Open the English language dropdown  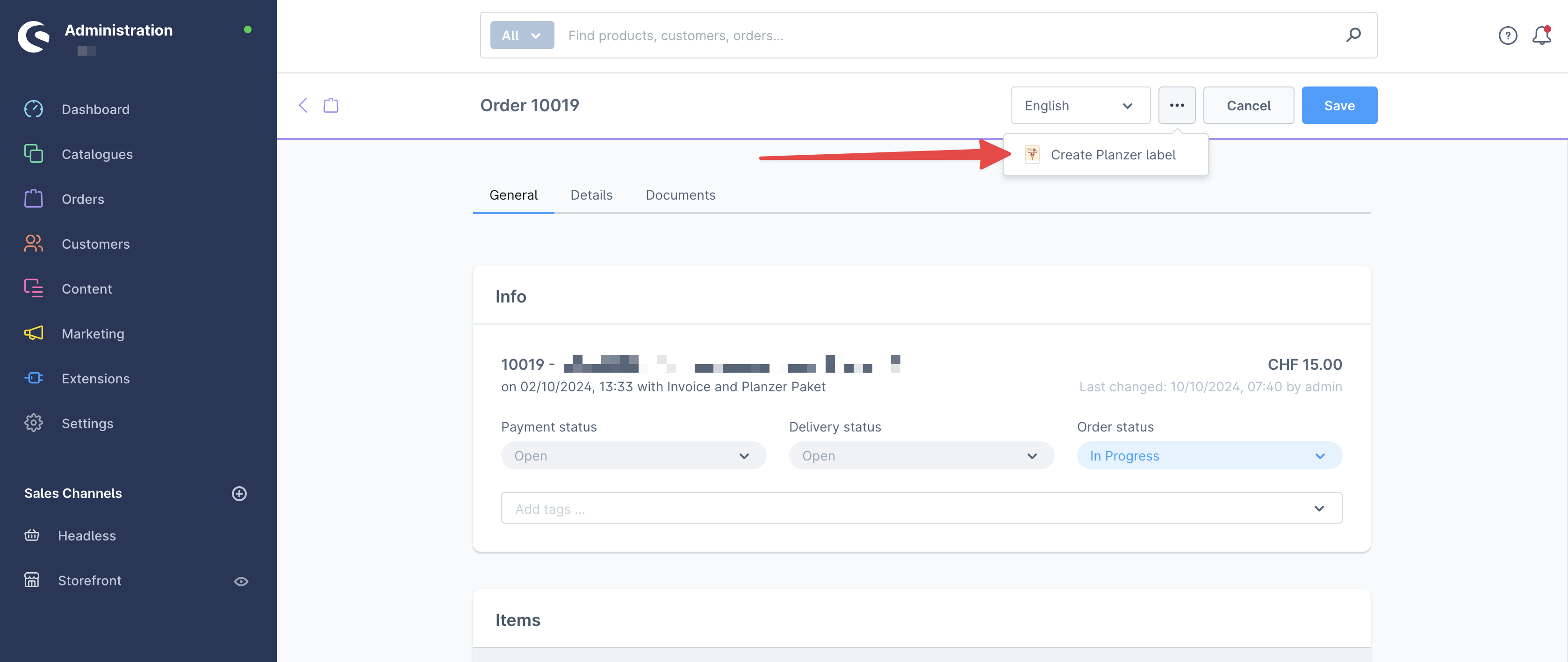pyautogui.click(x=1080, y=106)
